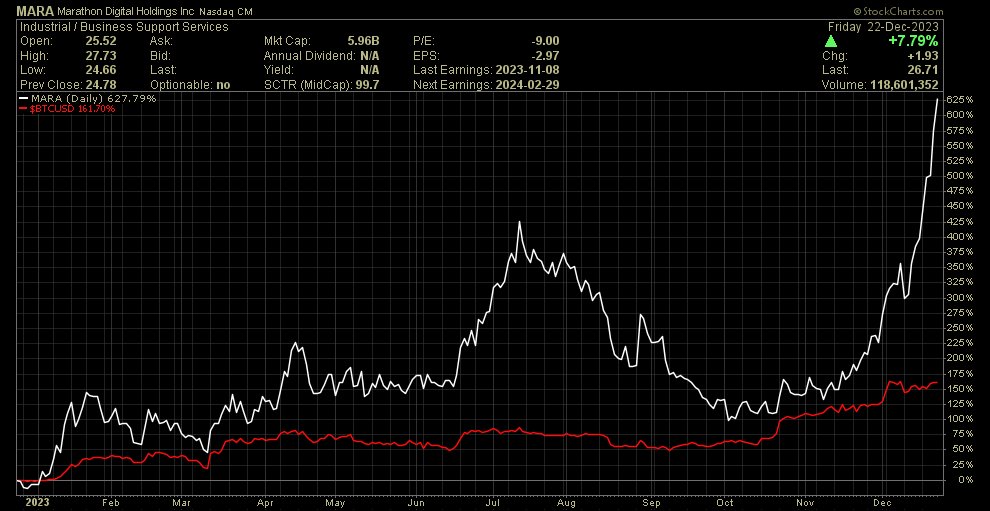Viewport: 990px width, 511px height.
Task: Click the +7.79% change percentage
Action: (915, 42)
